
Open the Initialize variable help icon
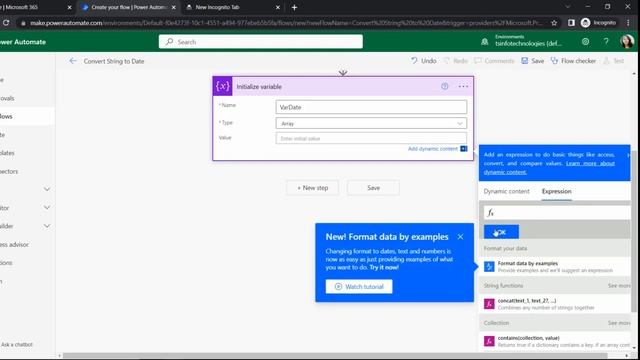click(444, 87)
